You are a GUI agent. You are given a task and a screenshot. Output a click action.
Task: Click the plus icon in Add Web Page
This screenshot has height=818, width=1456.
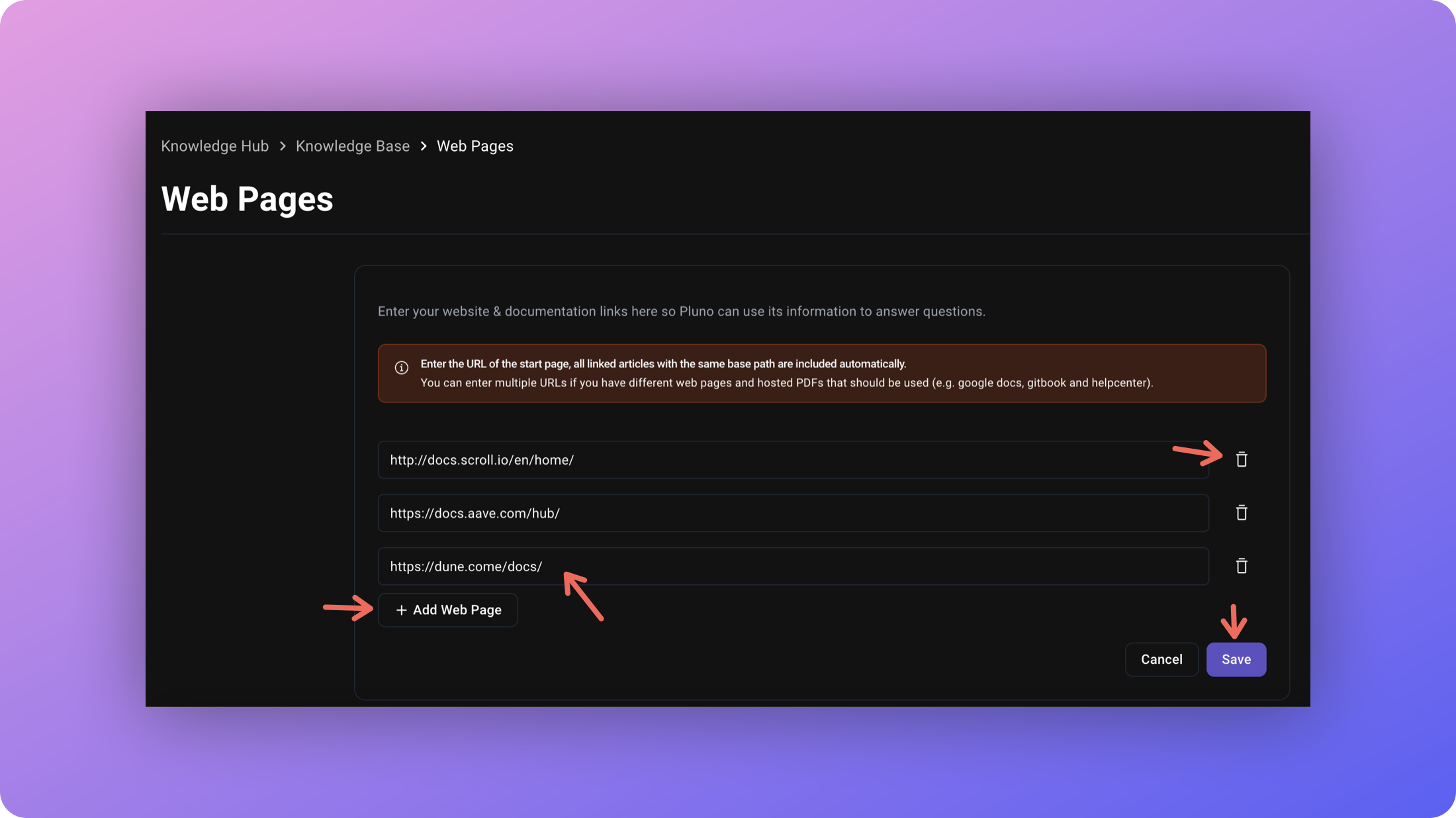[x=401, y=610]
